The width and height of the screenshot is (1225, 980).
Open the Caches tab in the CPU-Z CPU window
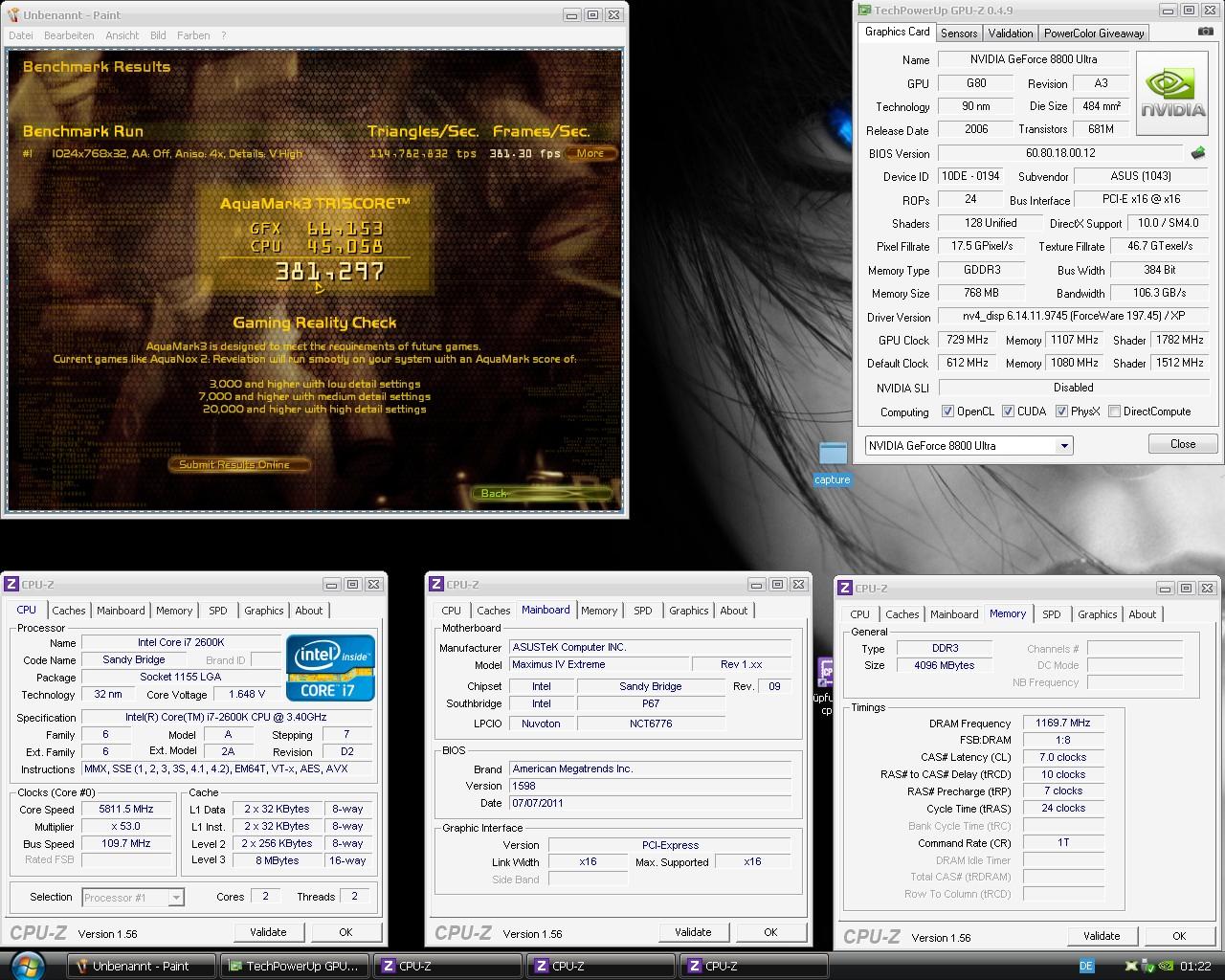coord(69,611)
